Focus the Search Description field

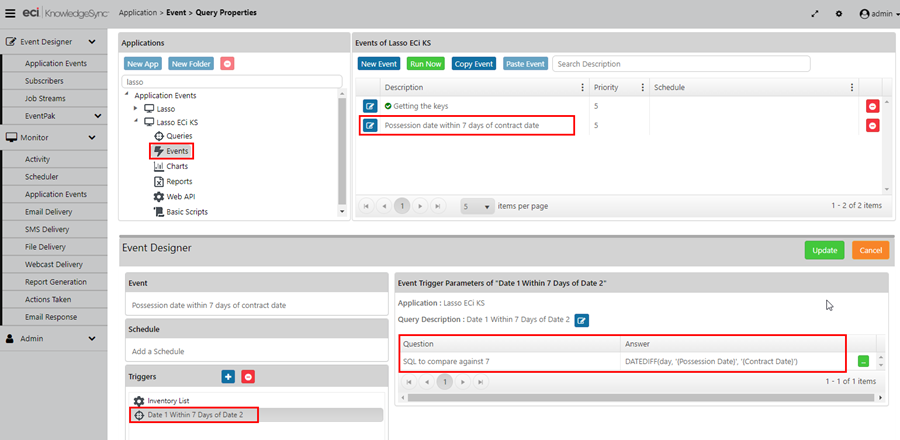681,64
